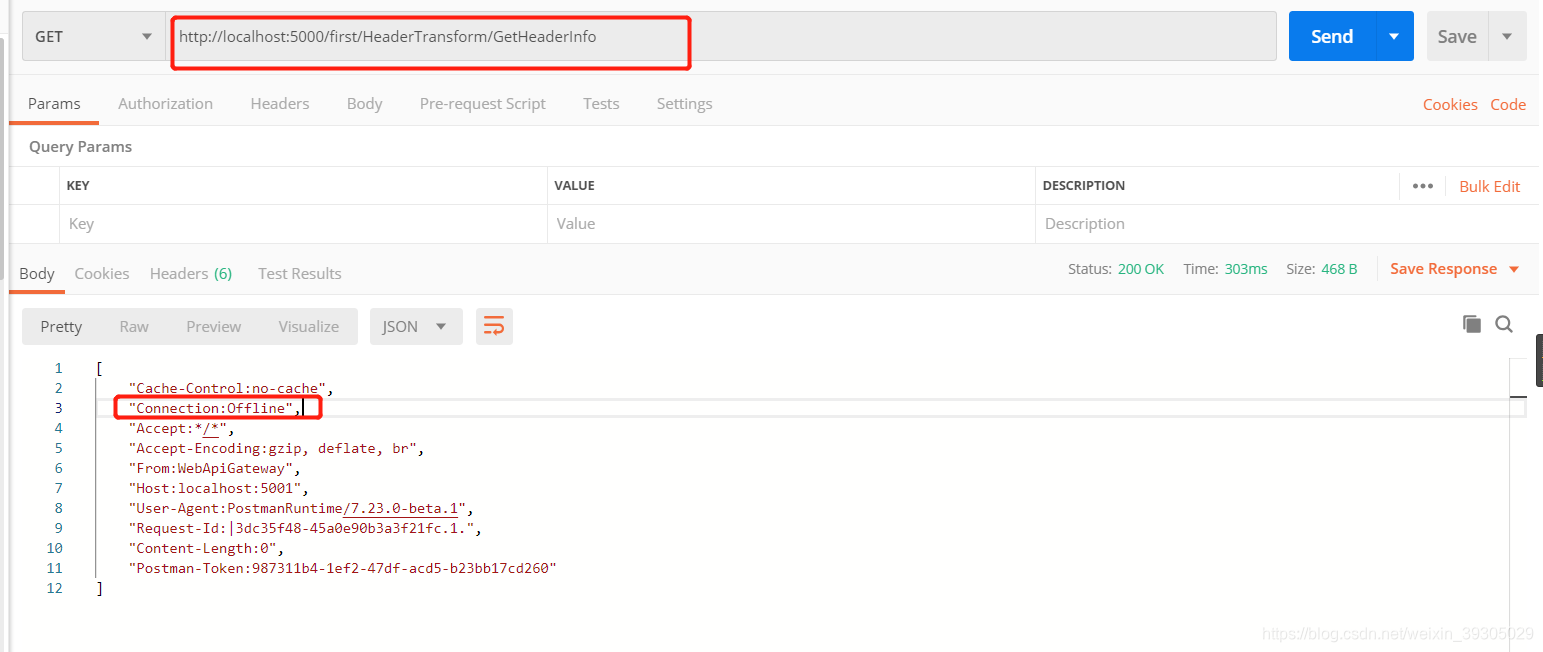Open the Test Results tab
The image size is (1543, 652).
(300, 274)
